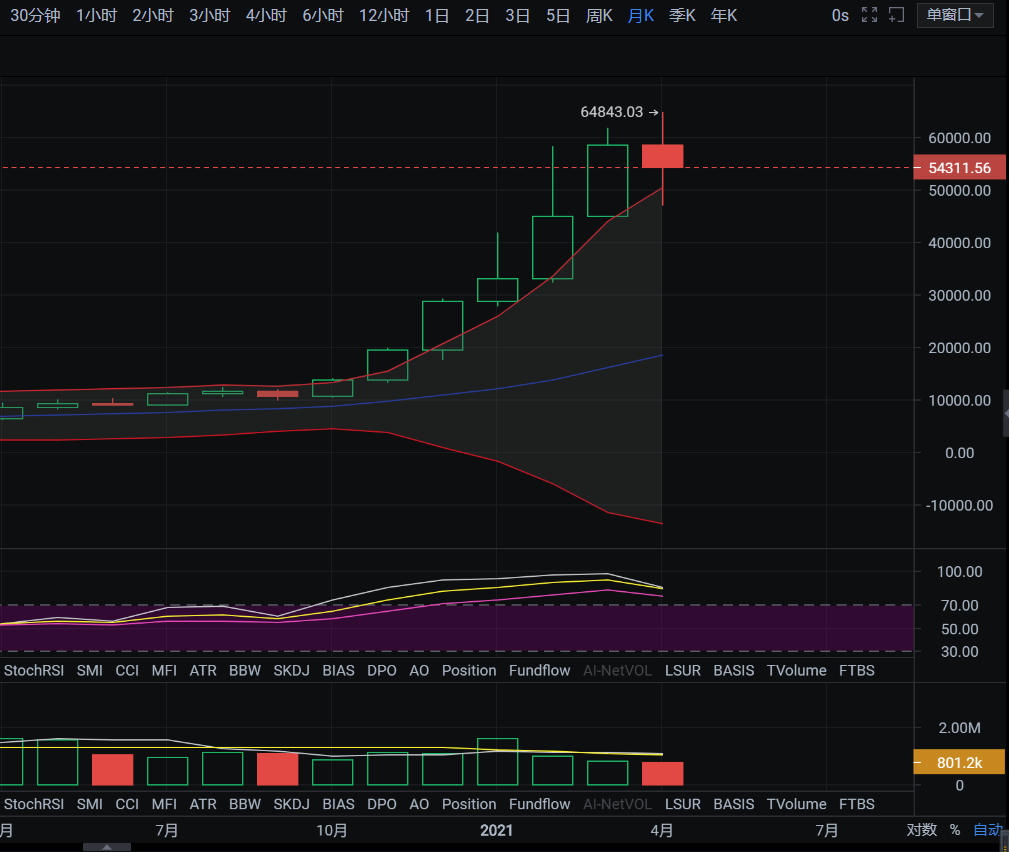
Task: Click the add-window icon beside fullscreen
Action: pos(895,15)
